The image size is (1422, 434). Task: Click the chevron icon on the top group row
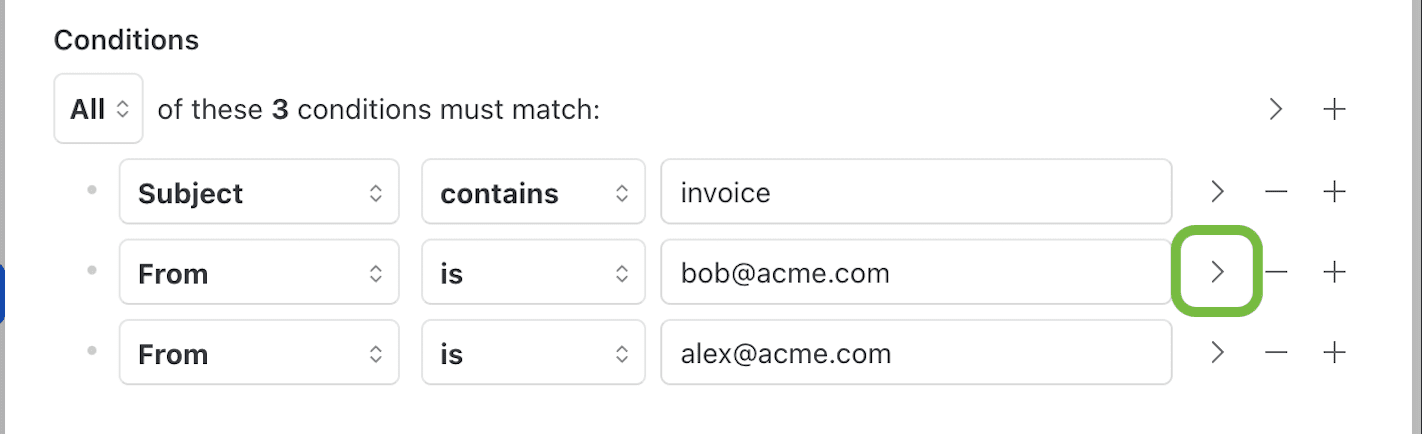[x=1275, y=109]
